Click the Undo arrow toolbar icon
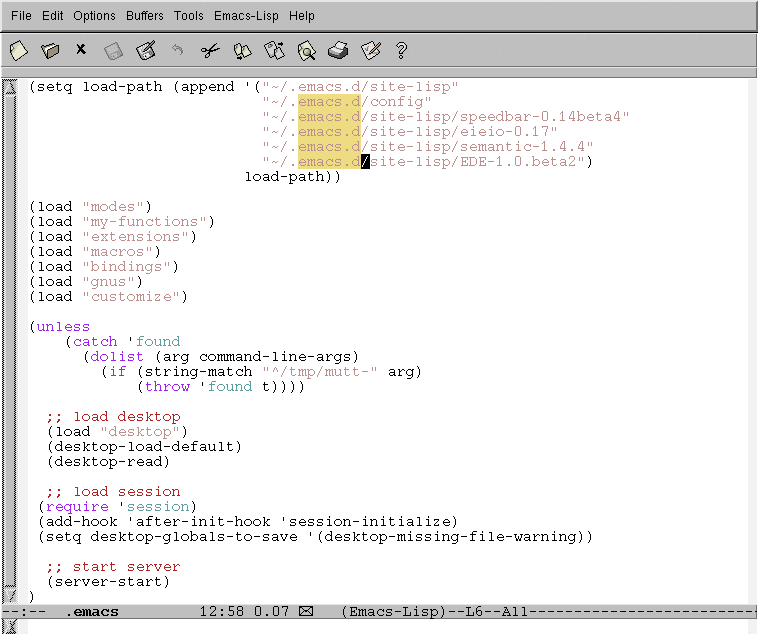Image resolution: width=758 pixels, height=635 pixels. 177,49
